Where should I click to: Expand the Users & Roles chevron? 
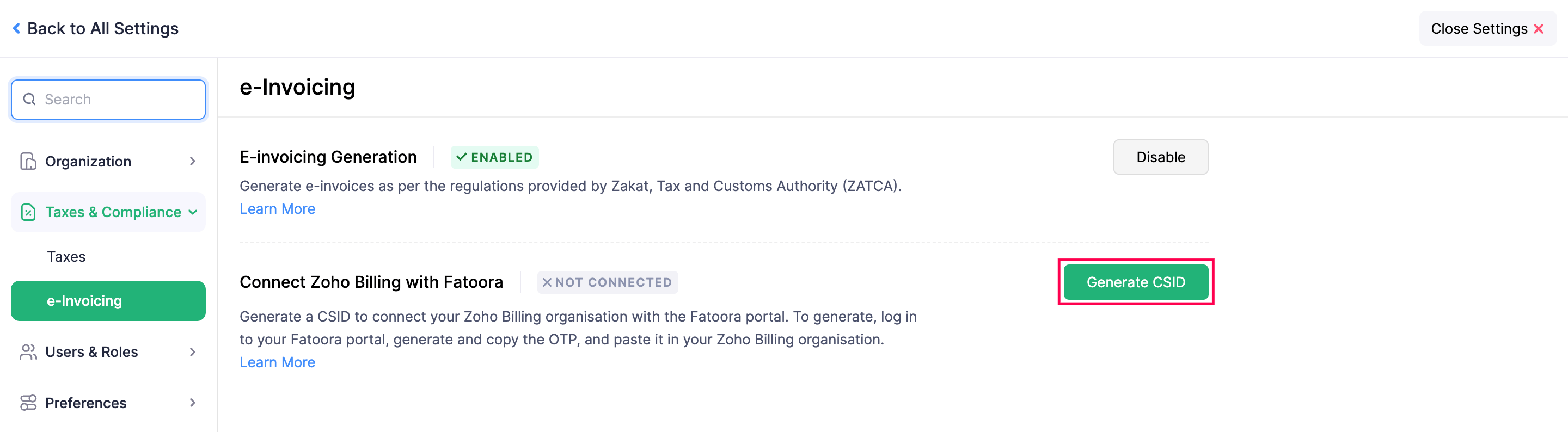pyautogui.click(x=192, y=351)
